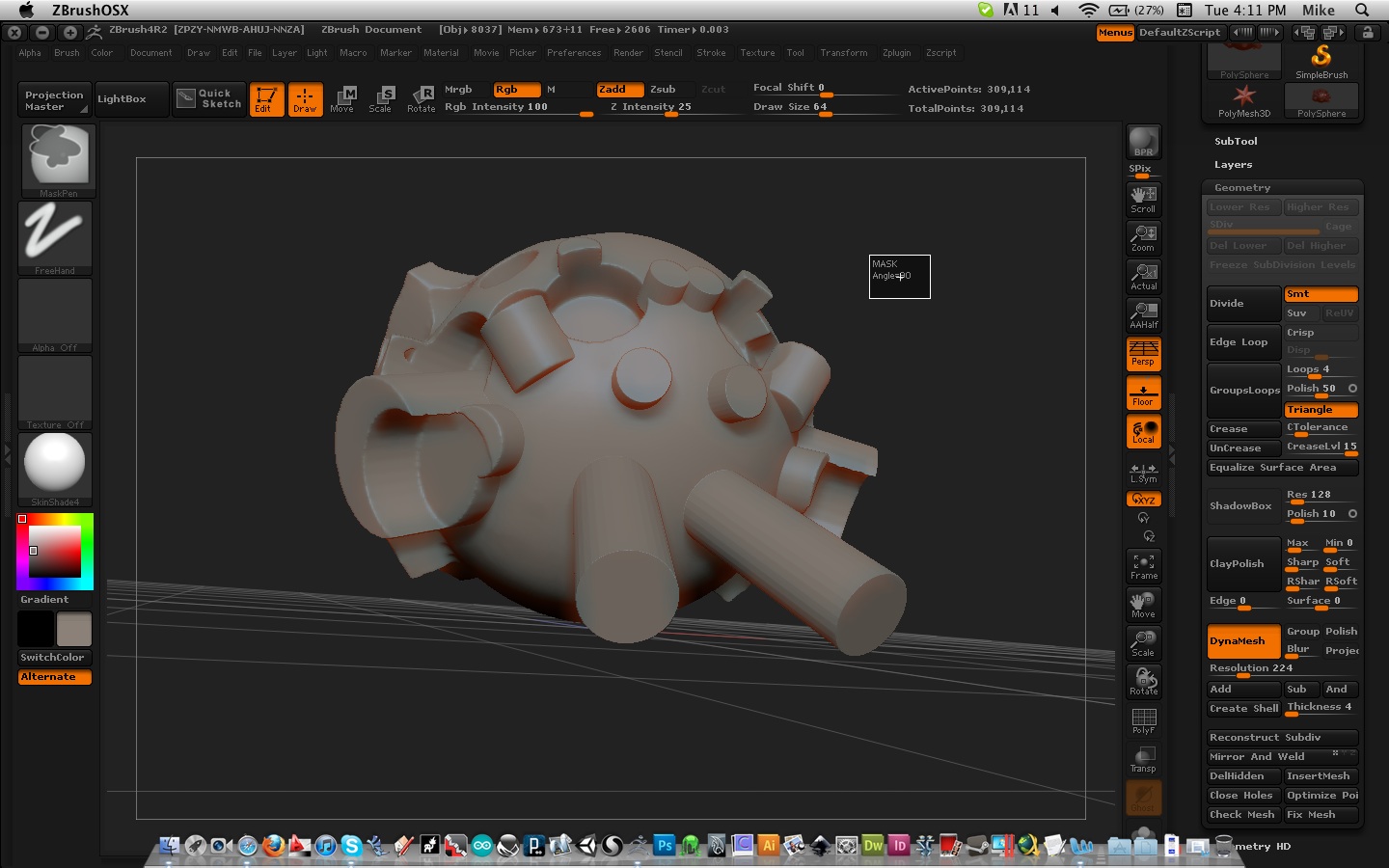Disable Zadd sculpting mode
This screenshot has height=868, width=1389.
pyautogui.click(x=618, y=89)
